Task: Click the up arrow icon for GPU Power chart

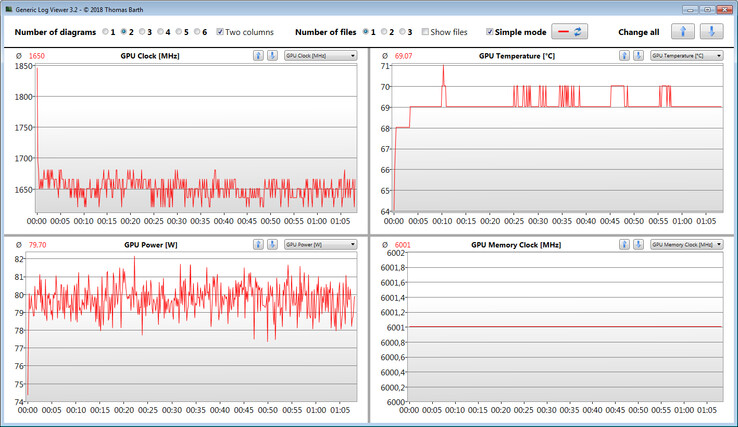Action: coord(258,244)
